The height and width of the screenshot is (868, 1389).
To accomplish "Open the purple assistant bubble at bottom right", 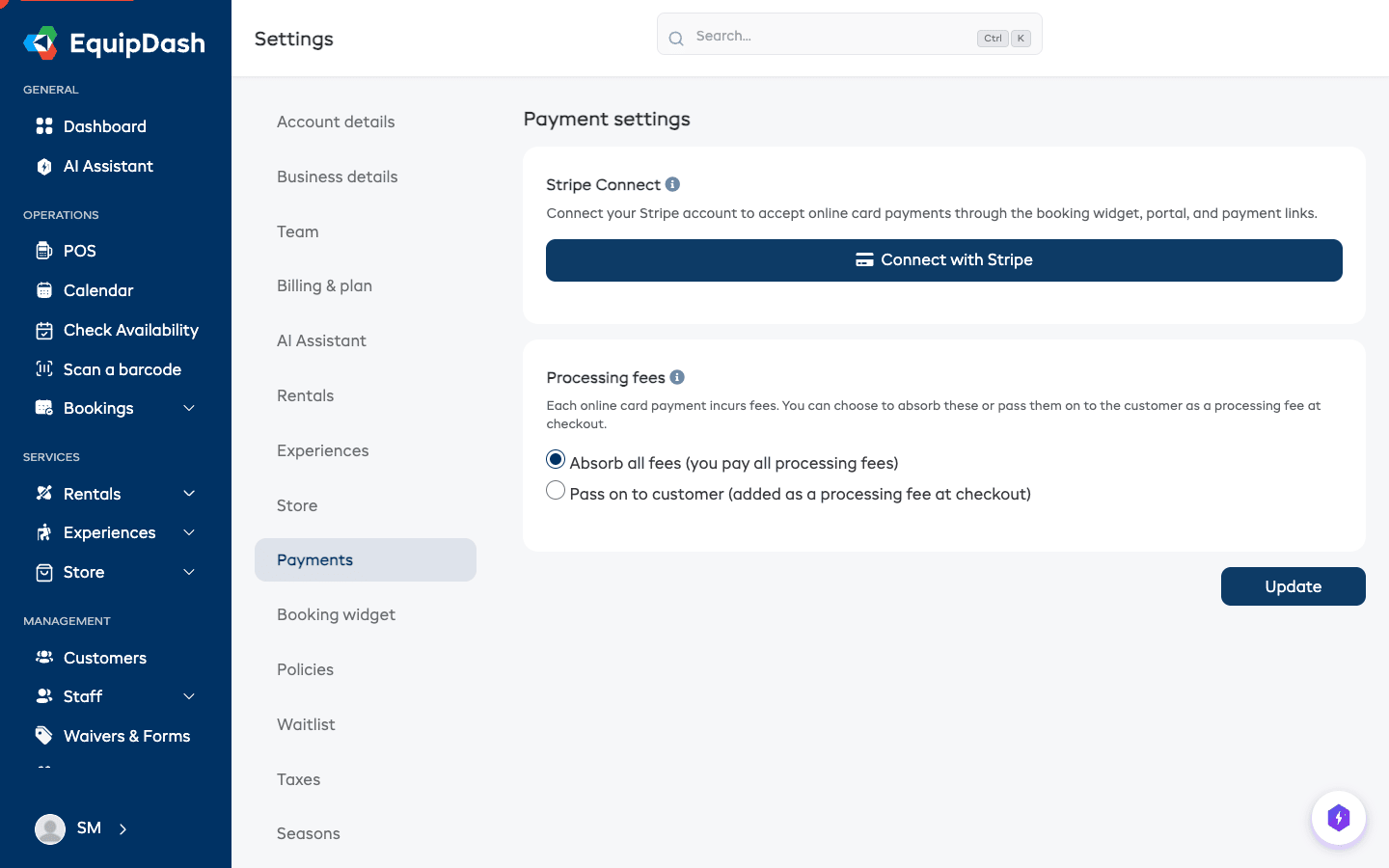I will tap(1339, 817).
